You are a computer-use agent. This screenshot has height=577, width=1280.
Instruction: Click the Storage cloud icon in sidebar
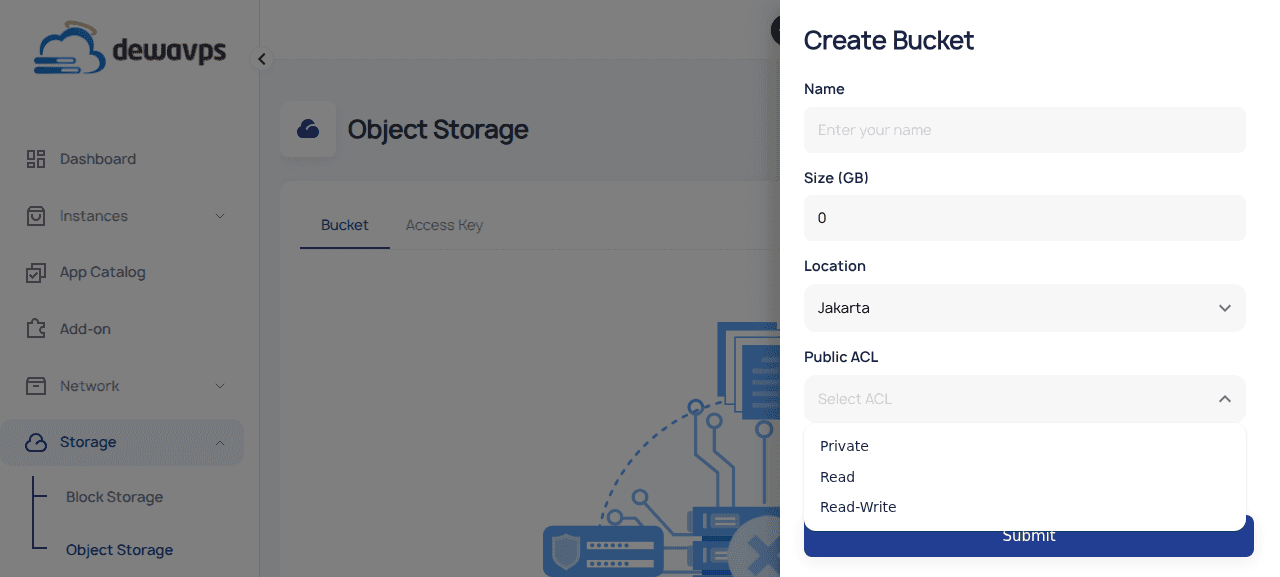click(x=36, y=442)
